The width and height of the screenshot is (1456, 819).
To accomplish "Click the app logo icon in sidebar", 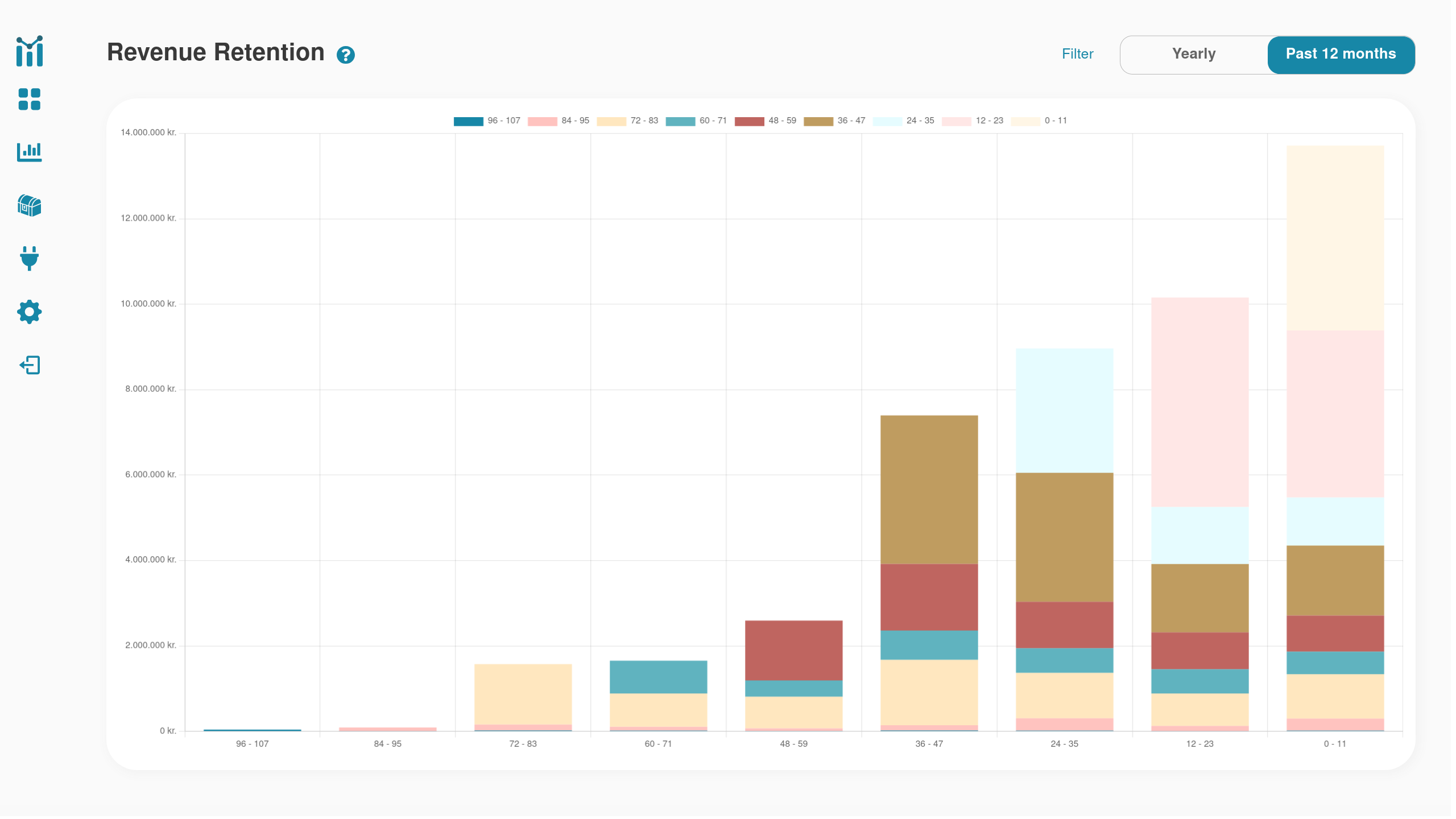I will pyautogui.click(x=30, y=51).
